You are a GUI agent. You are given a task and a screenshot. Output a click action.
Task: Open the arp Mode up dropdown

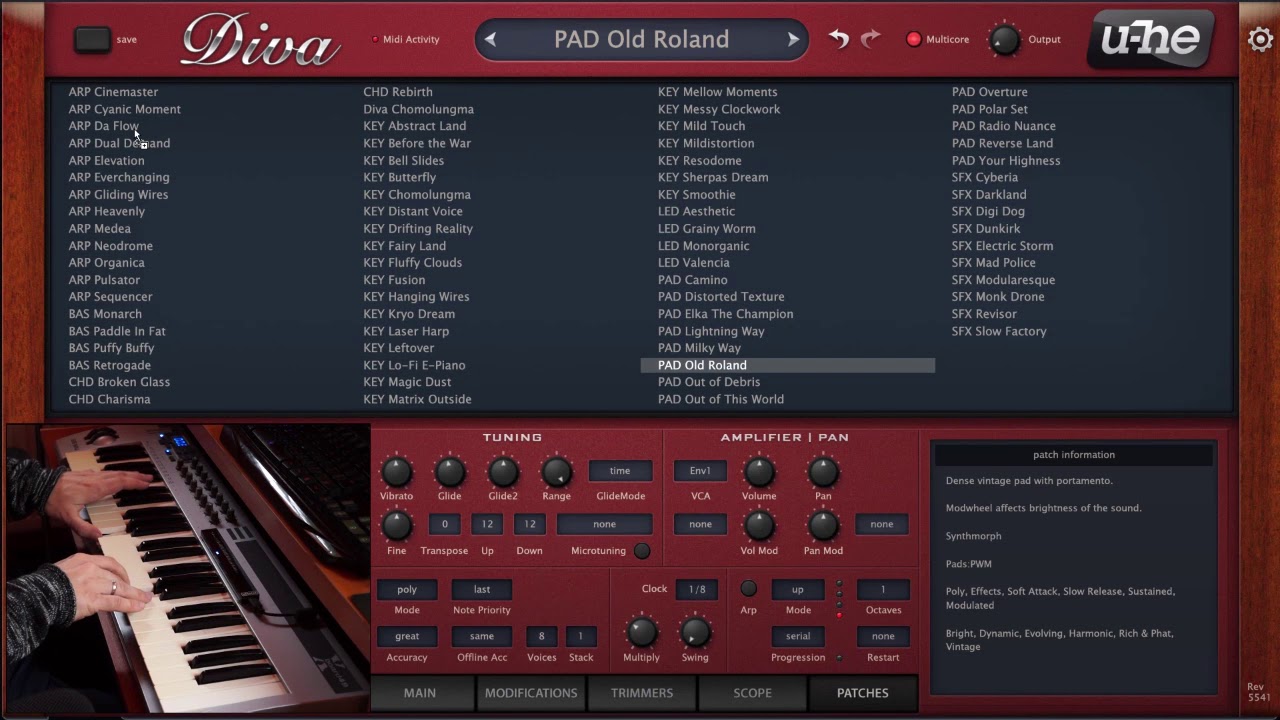(x=798, y=590)
